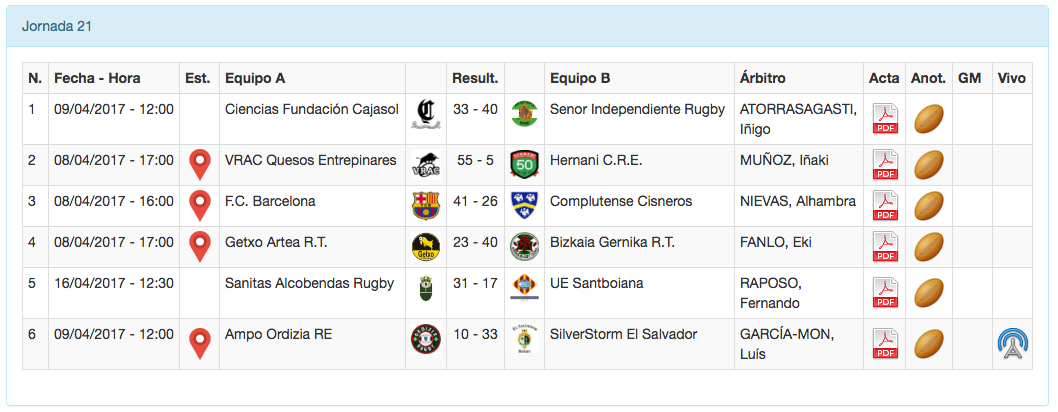Click the F.C. Barcelona team crest
This screenshot has height=412, width=1058.
click(x=426, y=206)
